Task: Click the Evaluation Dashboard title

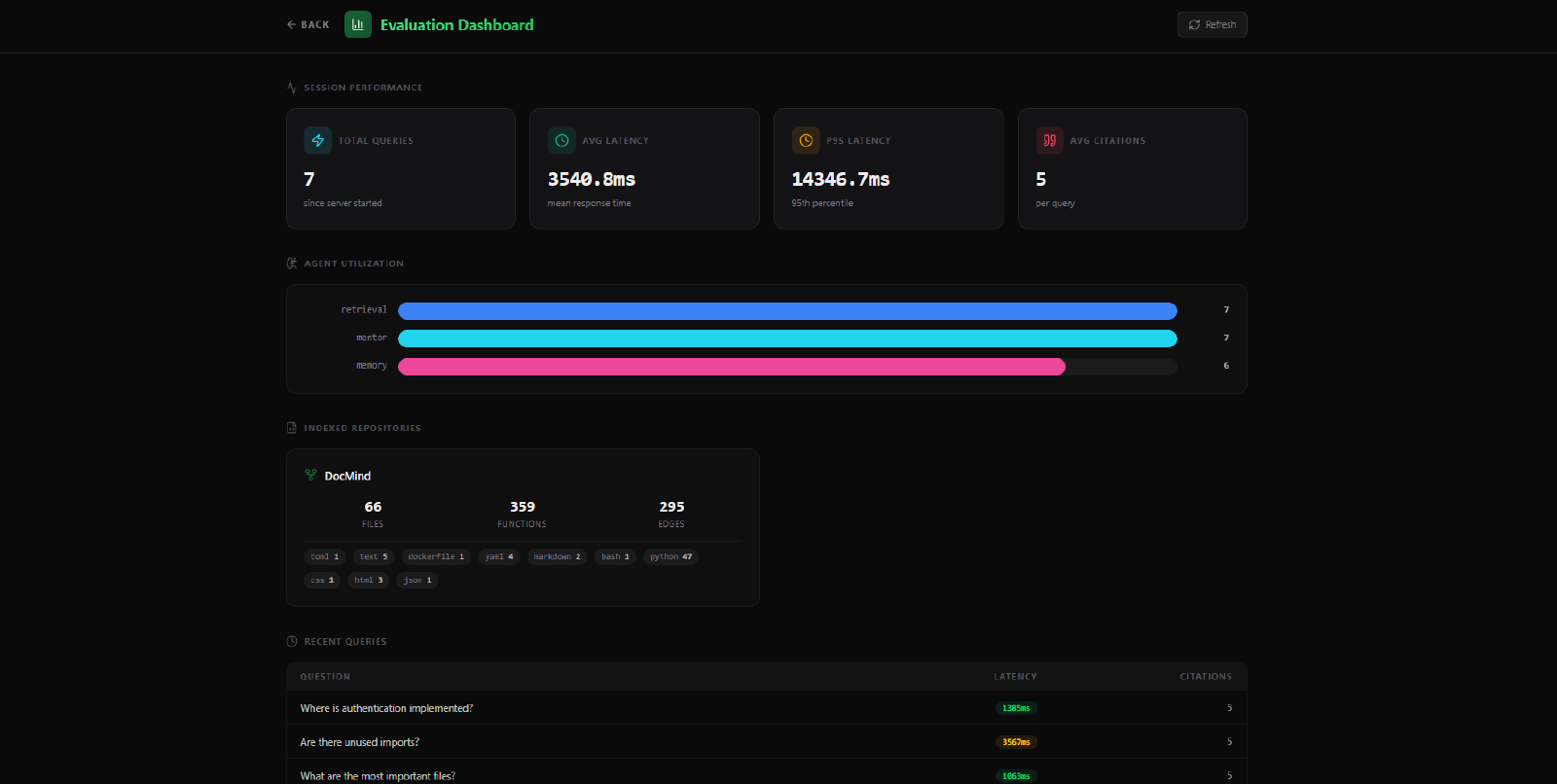Action: coord(456,25)
